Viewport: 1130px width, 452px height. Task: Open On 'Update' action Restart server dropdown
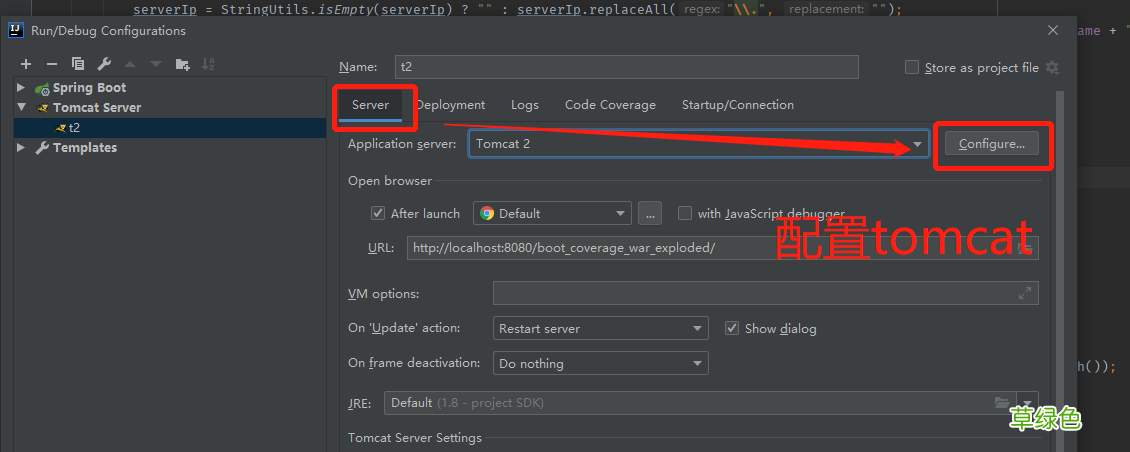pos(600,328)
